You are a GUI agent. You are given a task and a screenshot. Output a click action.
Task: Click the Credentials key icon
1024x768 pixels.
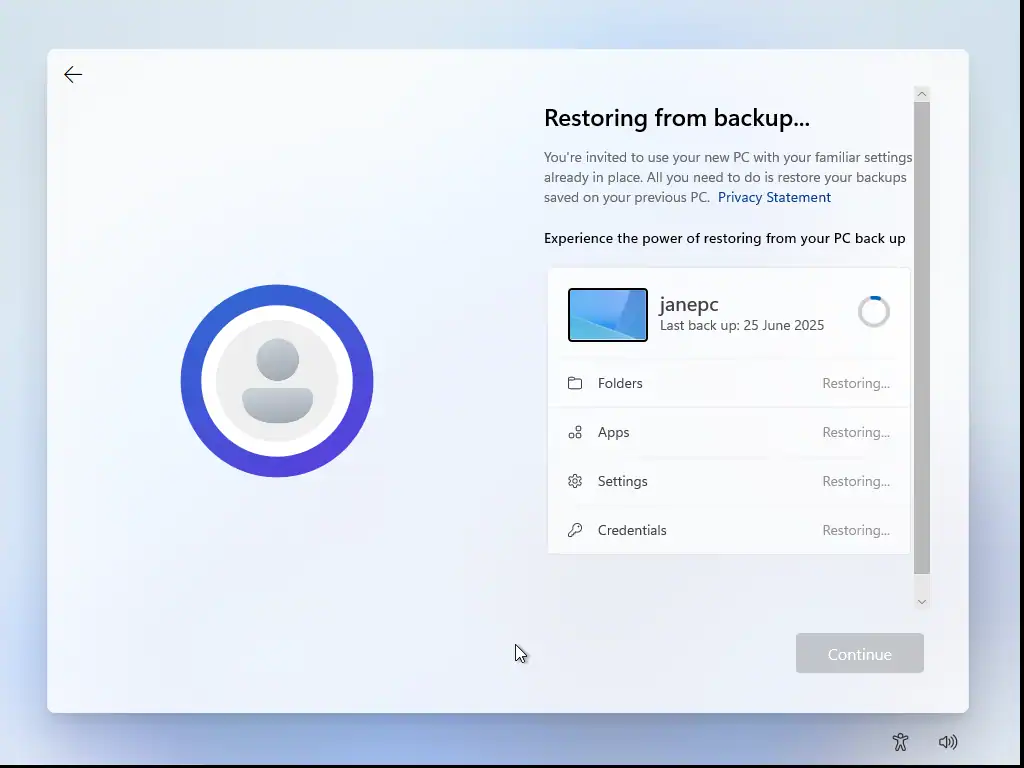(575, 530)
